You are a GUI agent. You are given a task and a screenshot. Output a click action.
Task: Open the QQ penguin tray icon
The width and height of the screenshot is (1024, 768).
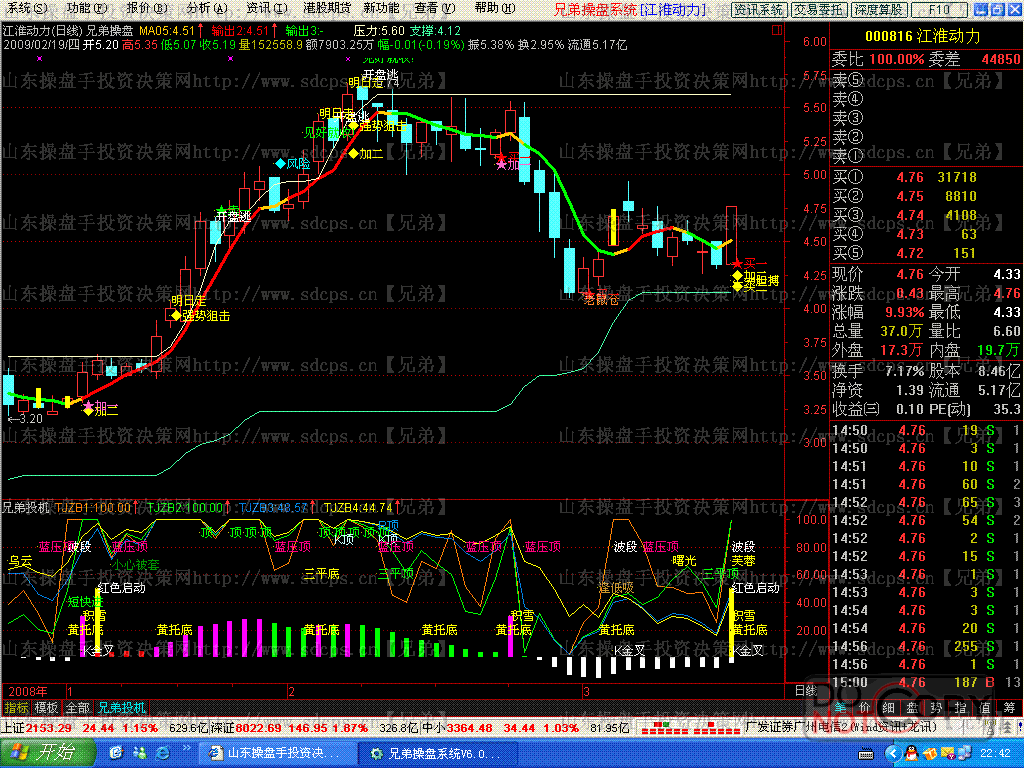(x=911, y=754)
